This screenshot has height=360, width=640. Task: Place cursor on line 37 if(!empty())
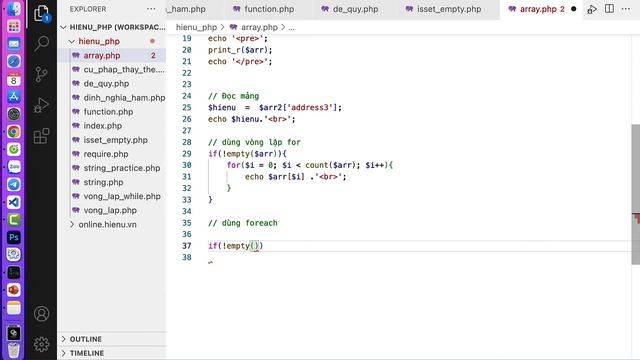click(236, 246)
